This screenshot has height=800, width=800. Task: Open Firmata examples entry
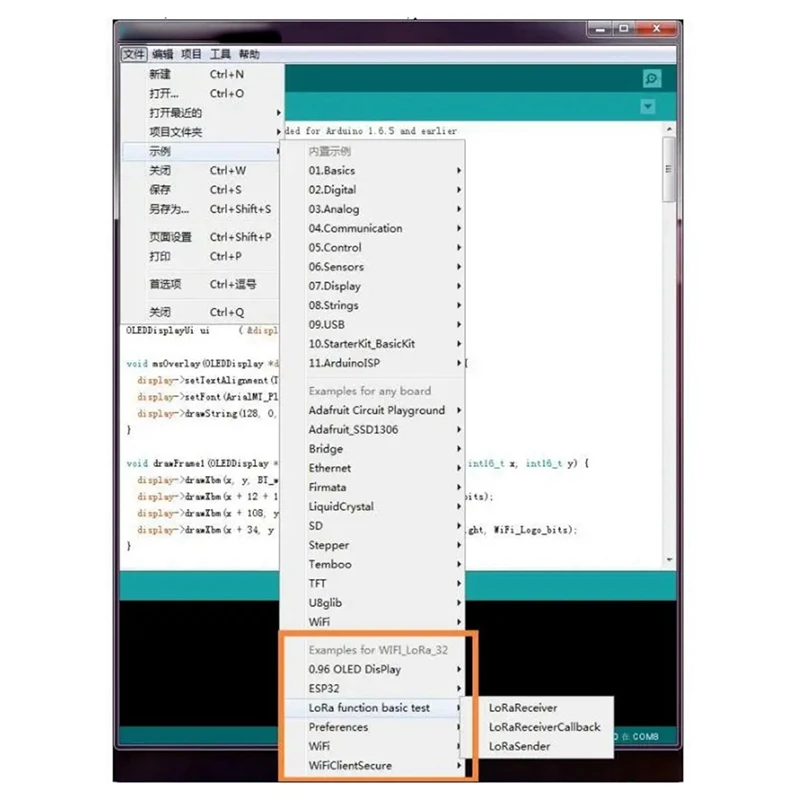coord(373,487)
